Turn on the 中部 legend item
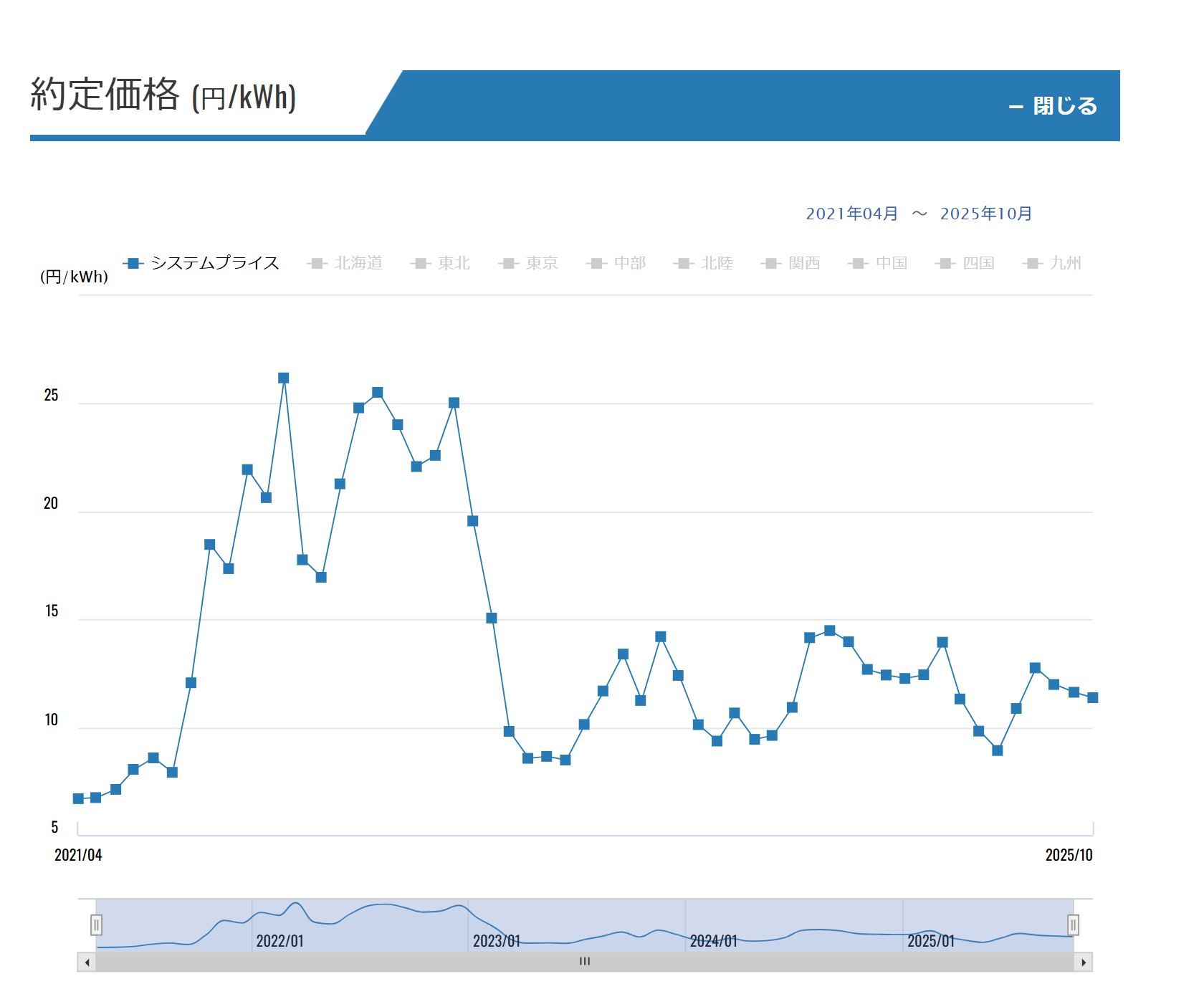Image resolution: width=1204 pixels, height=989 pixels. click(617, 263)
